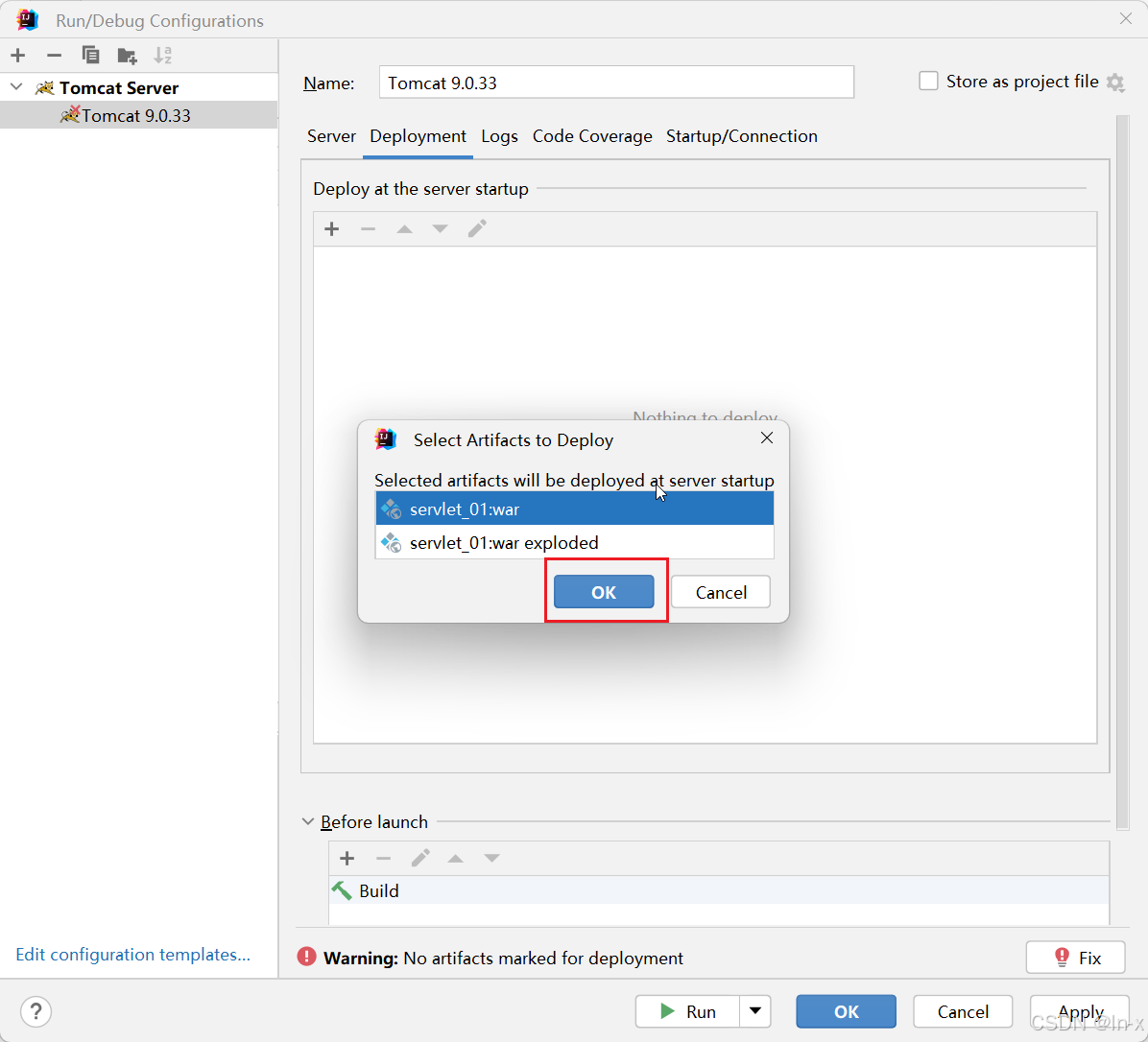Select servlet_01:war exploded artifact
1148x1042 pixels.
[575, 542]
